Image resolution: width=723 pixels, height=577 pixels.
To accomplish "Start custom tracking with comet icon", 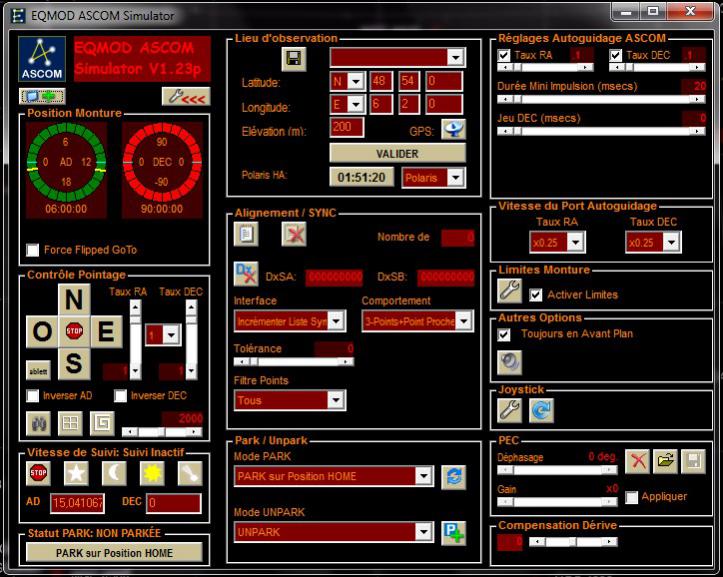I will [x=190, y=473].
